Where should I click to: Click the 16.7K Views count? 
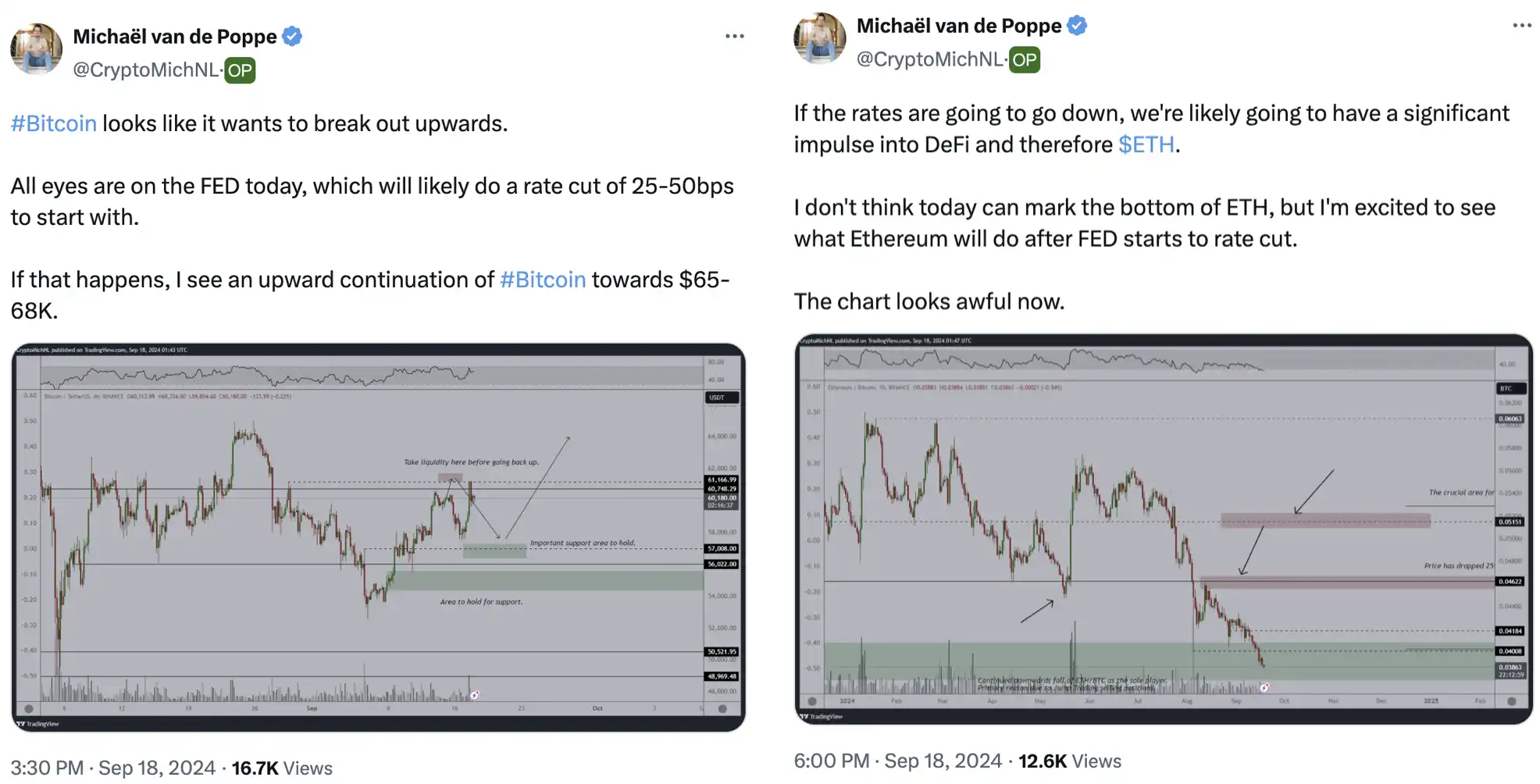point(282,768)
